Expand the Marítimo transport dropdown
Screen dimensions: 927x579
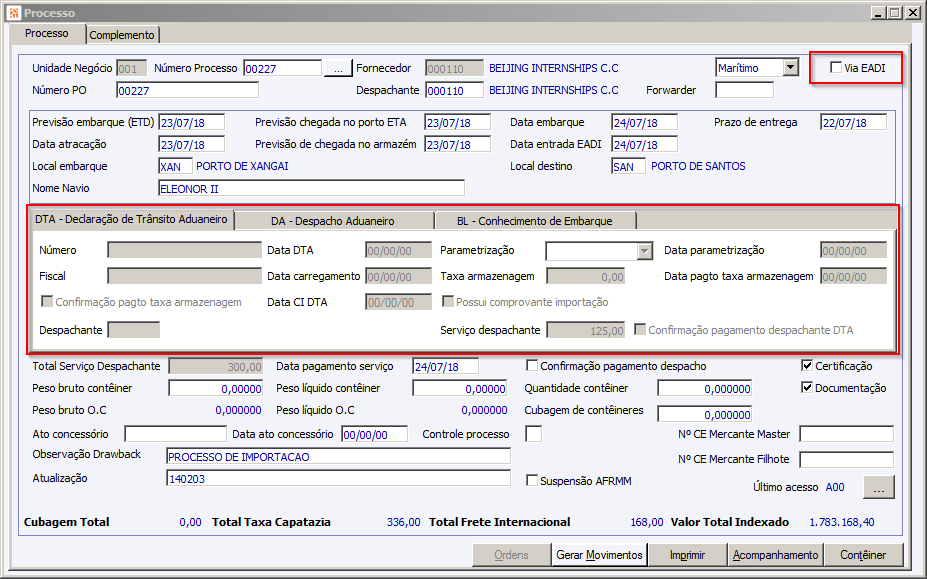pyautogui.click(x=791, y=67)
